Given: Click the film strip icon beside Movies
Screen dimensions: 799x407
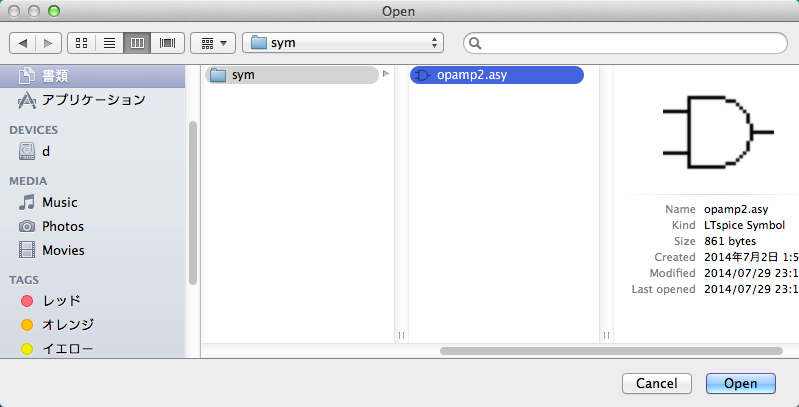Looking at the screenshot, I should 27,250.
